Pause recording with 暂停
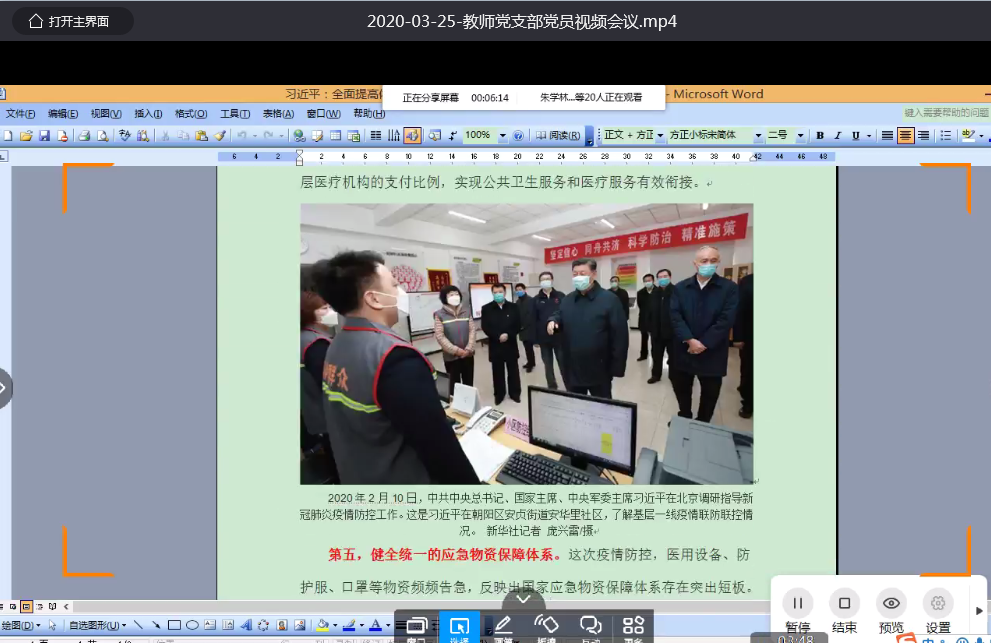This screenshot has width=991, height=643. tap(798, 611)
